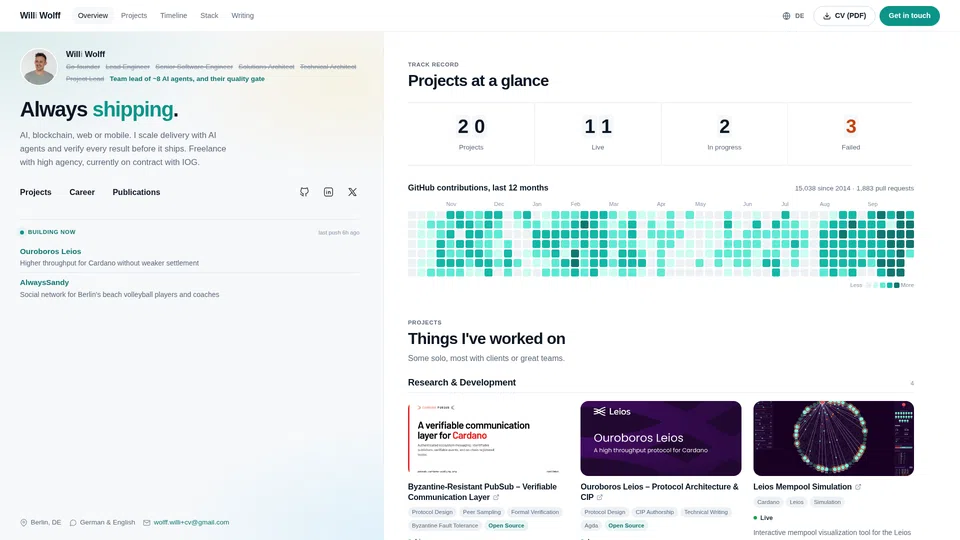Open the Ouroboros Leios building-now project
This screenshot has height=540, width=960.
(x=50, y=252)
